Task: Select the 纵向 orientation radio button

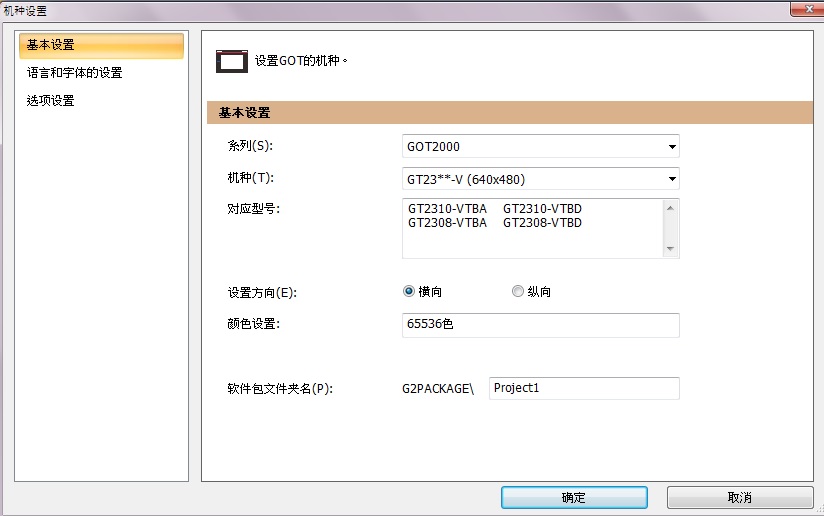Action: click(517, 292)
